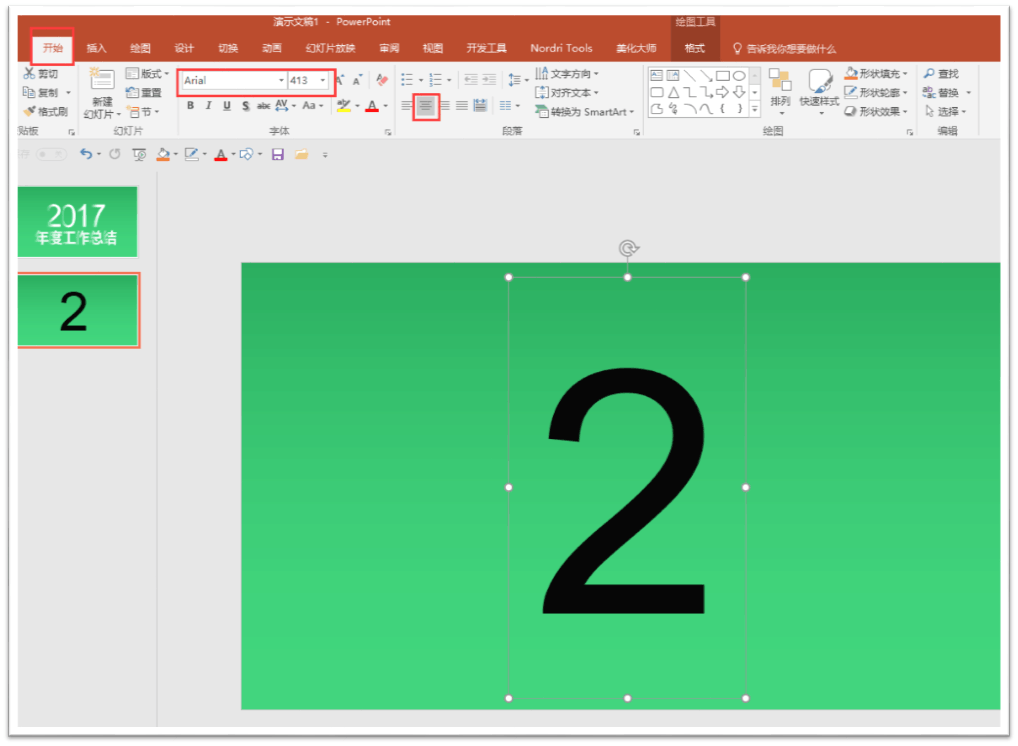
Task: Save with purple floppy disk icon
Action: [x=278, y=155]
